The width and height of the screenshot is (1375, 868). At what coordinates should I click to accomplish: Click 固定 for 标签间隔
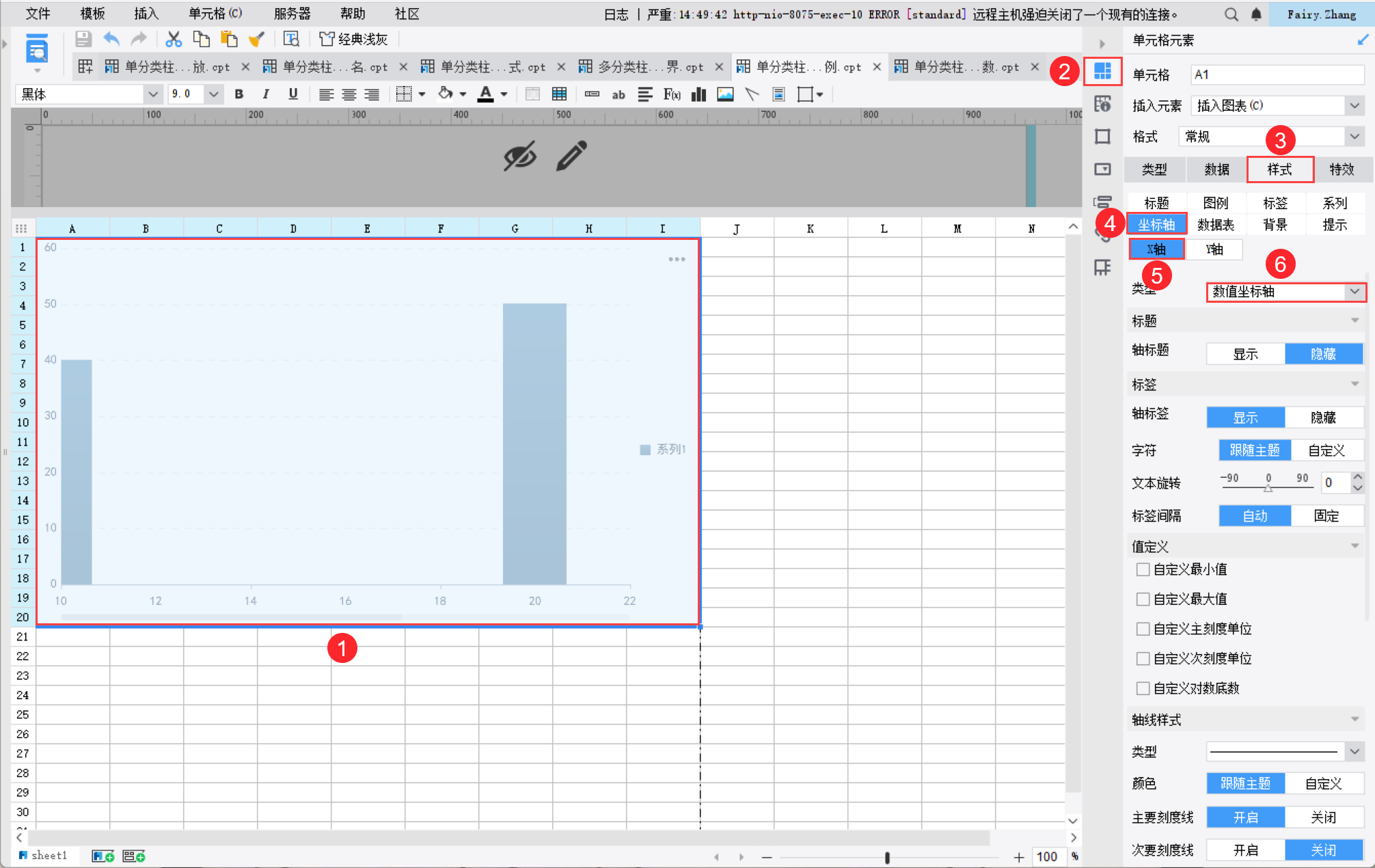1326,516
